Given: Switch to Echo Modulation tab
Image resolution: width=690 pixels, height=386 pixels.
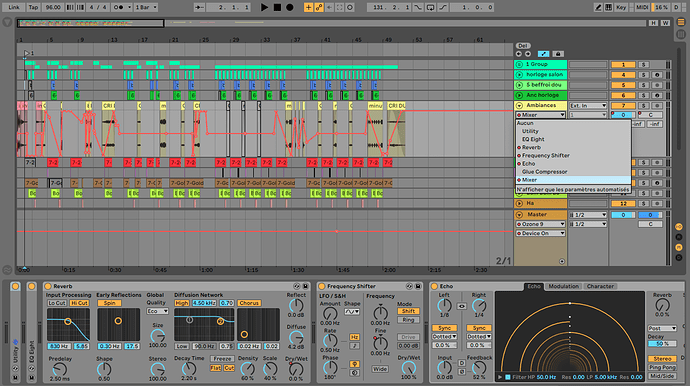Looking at the screenshot, I should [x=563, y=286].
